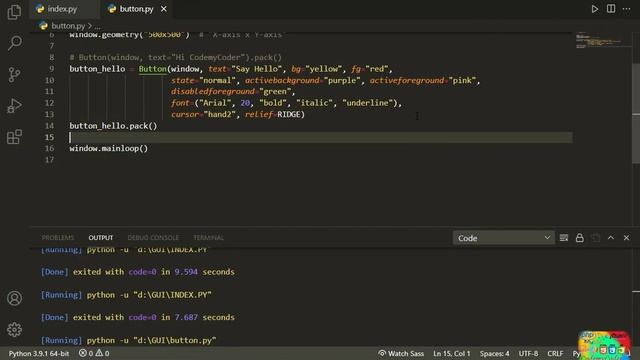Click the CRLF line ending selector
640x360 pixels.
pos(555,353)
